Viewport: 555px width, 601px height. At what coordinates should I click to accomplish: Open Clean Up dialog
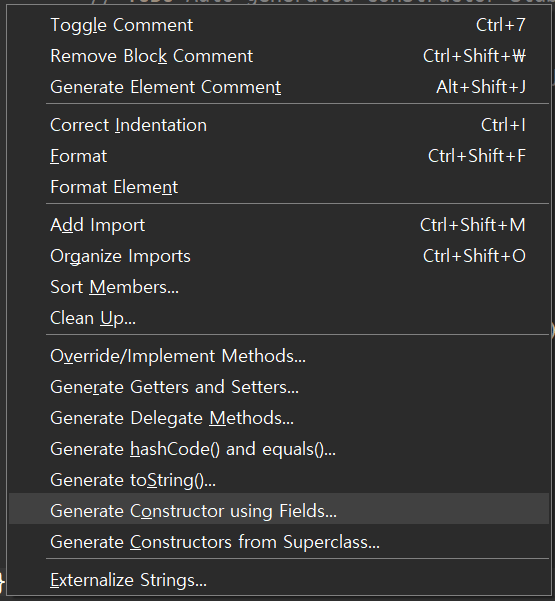pyautogui.click(x=279, y=318)
